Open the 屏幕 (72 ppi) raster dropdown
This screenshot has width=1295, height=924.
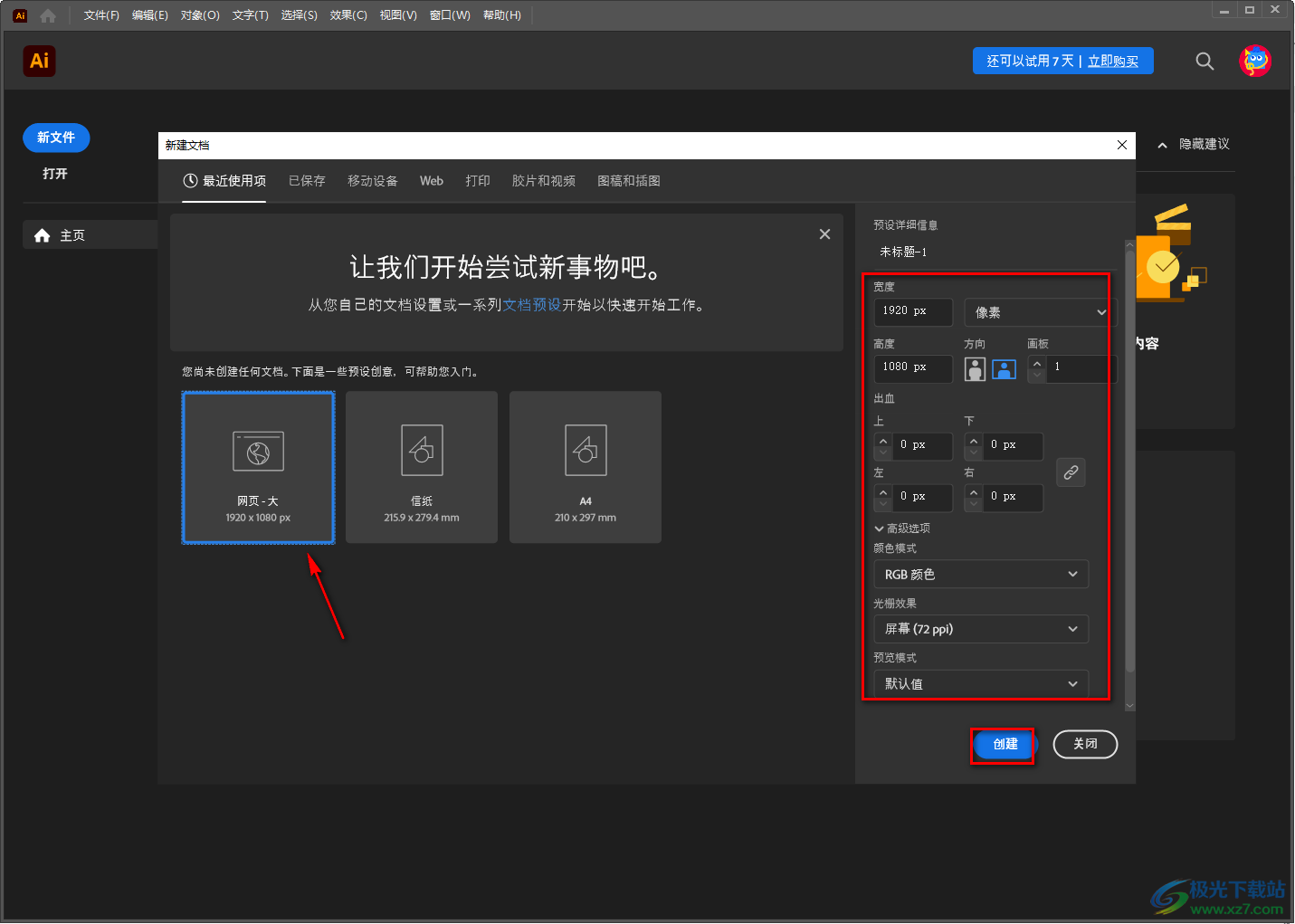click(980, 629)
